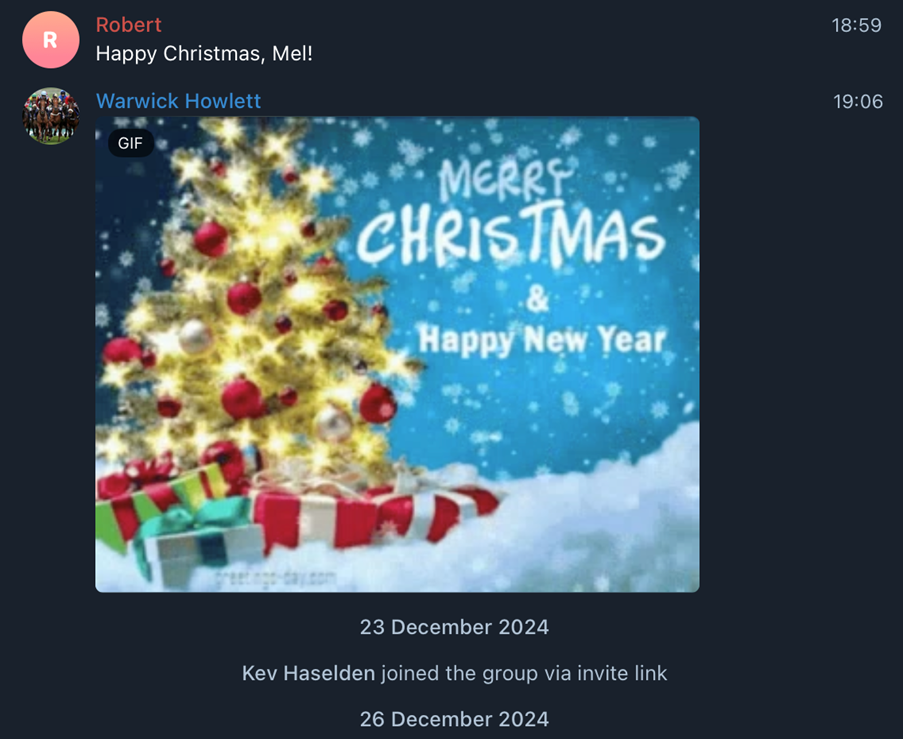Click the joined via invite link notice

(454, 673)
